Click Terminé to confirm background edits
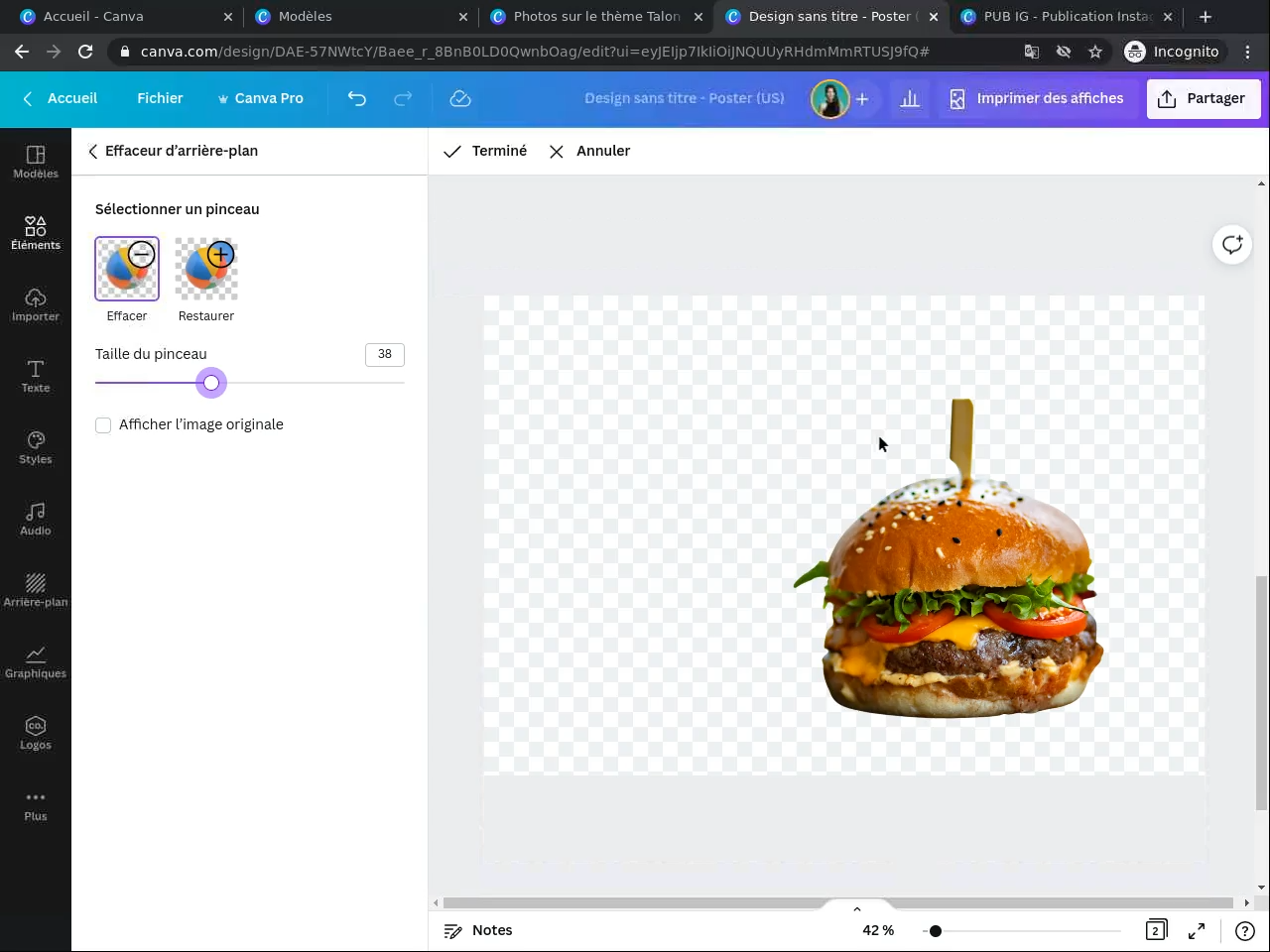 point(485,151)
